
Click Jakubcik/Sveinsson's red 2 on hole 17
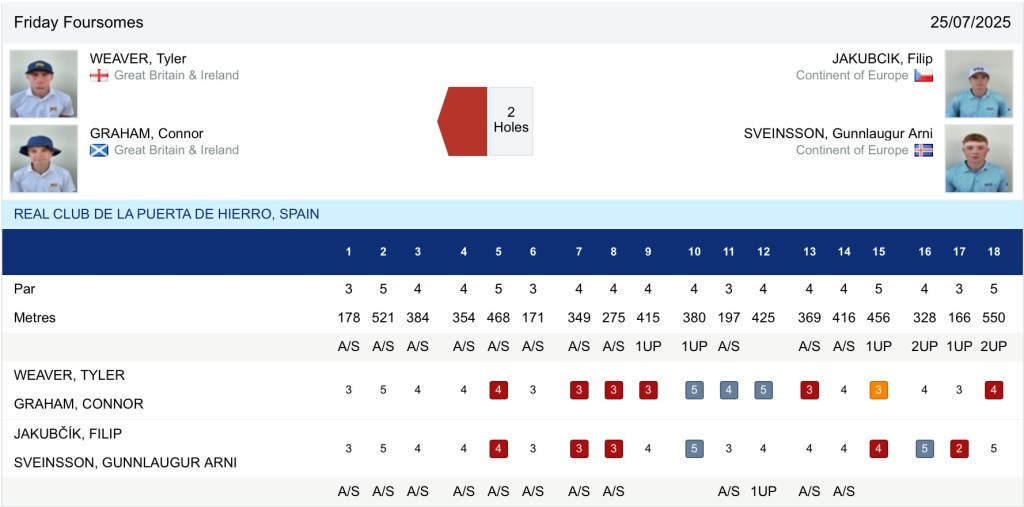959,448
